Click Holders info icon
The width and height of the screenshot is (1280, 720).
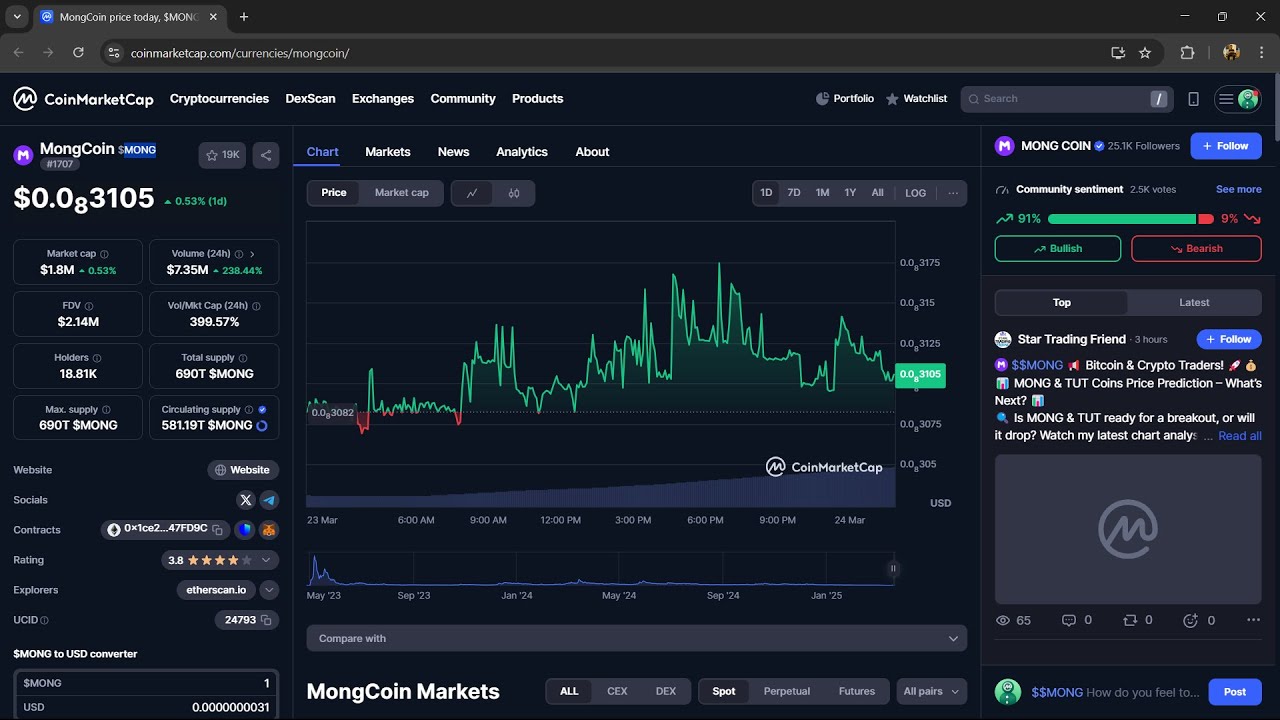pos(97,358)
